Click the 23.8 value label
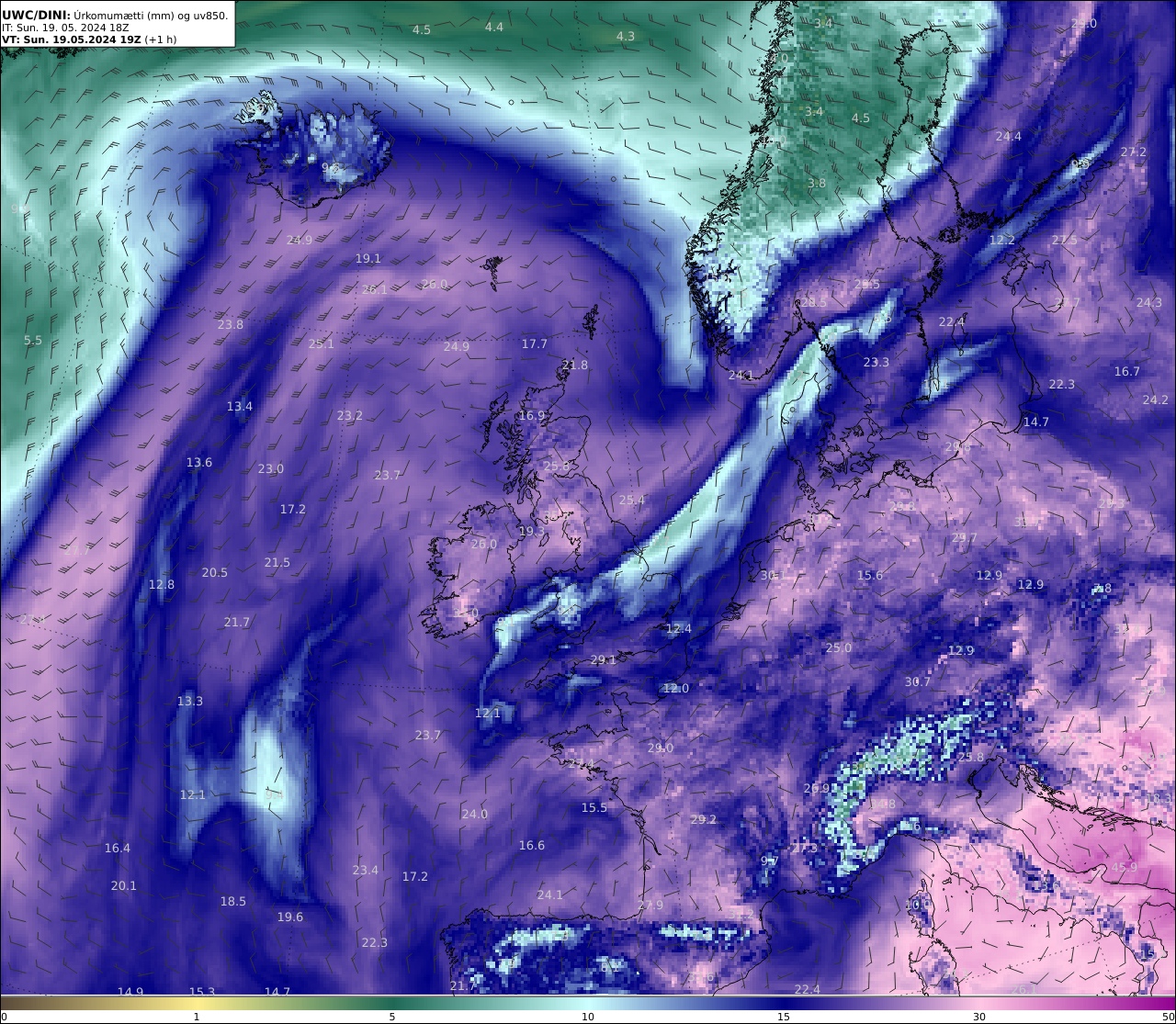1176x1024 pixels. point(231,325)
